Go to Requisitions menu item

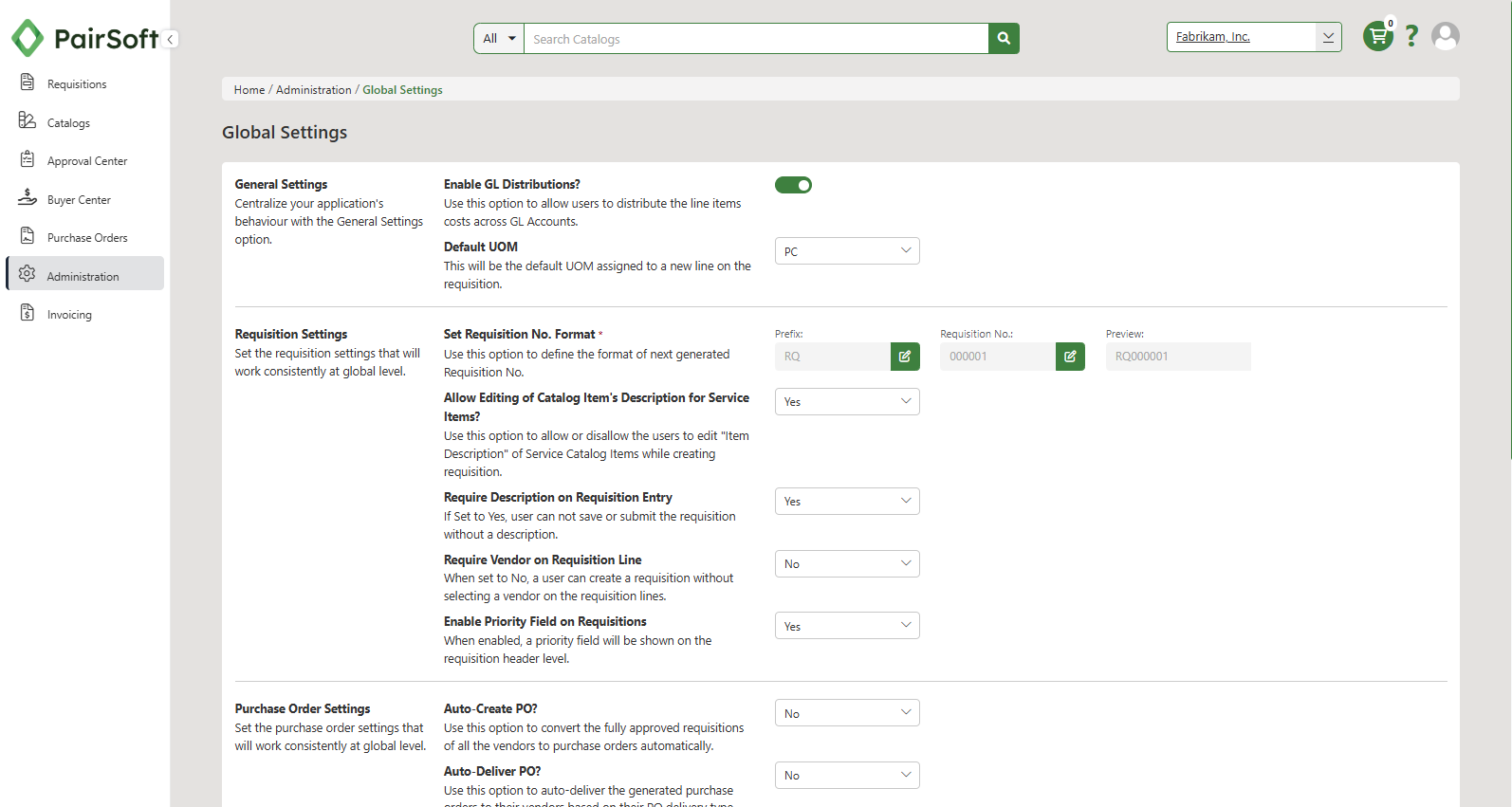pos(77,84)
